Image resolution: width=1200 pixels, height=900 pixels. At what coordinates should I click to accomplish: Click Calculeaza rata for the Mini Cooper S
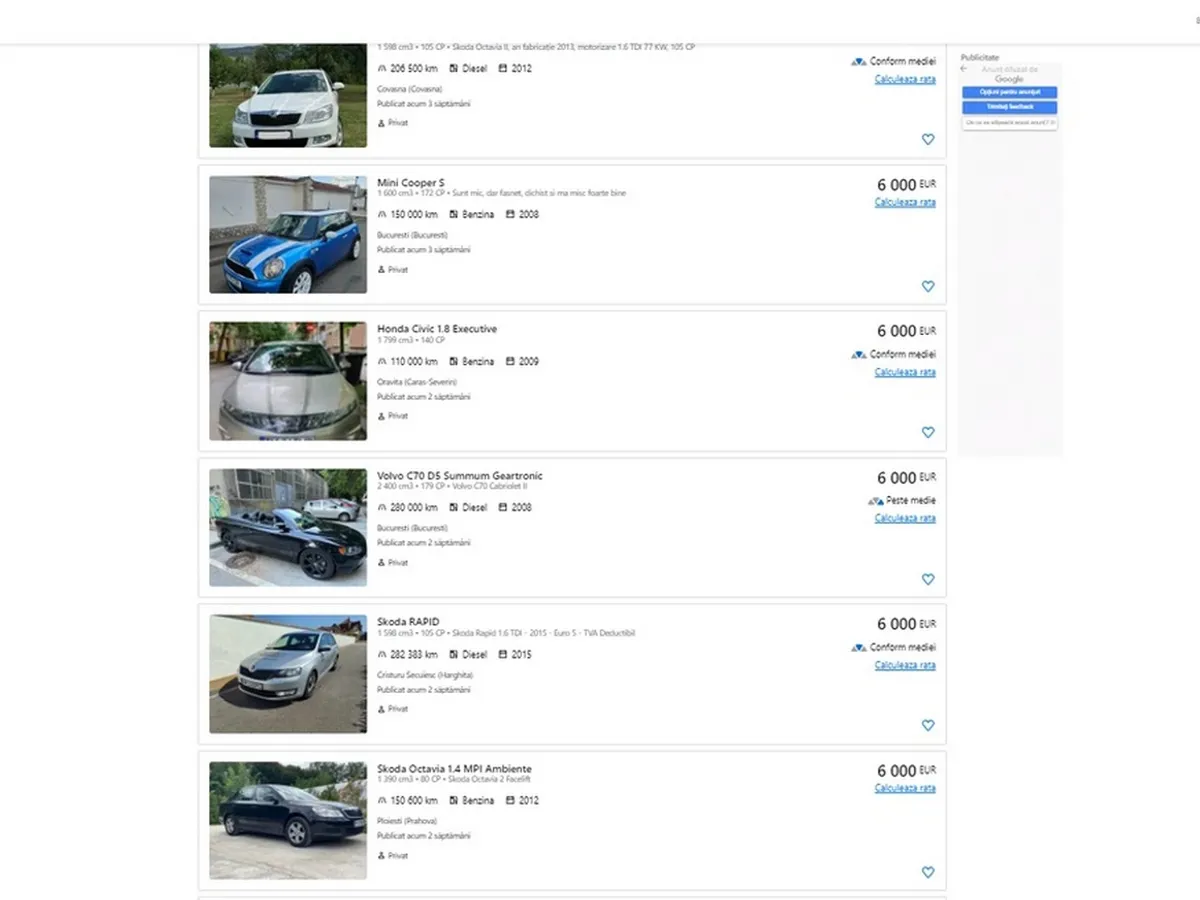(x=905, y=202)
